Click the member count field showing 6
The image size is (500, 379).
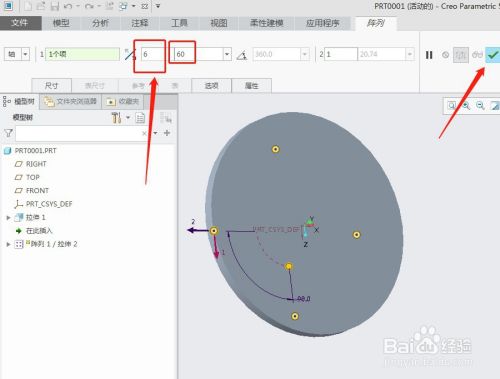(x=152, y=54)
